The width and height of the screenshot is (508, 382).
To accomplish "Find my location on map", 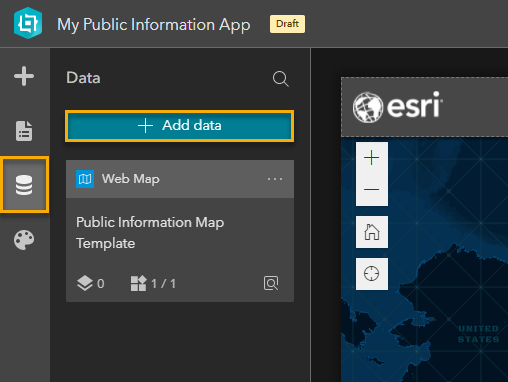I will point(372,274).
